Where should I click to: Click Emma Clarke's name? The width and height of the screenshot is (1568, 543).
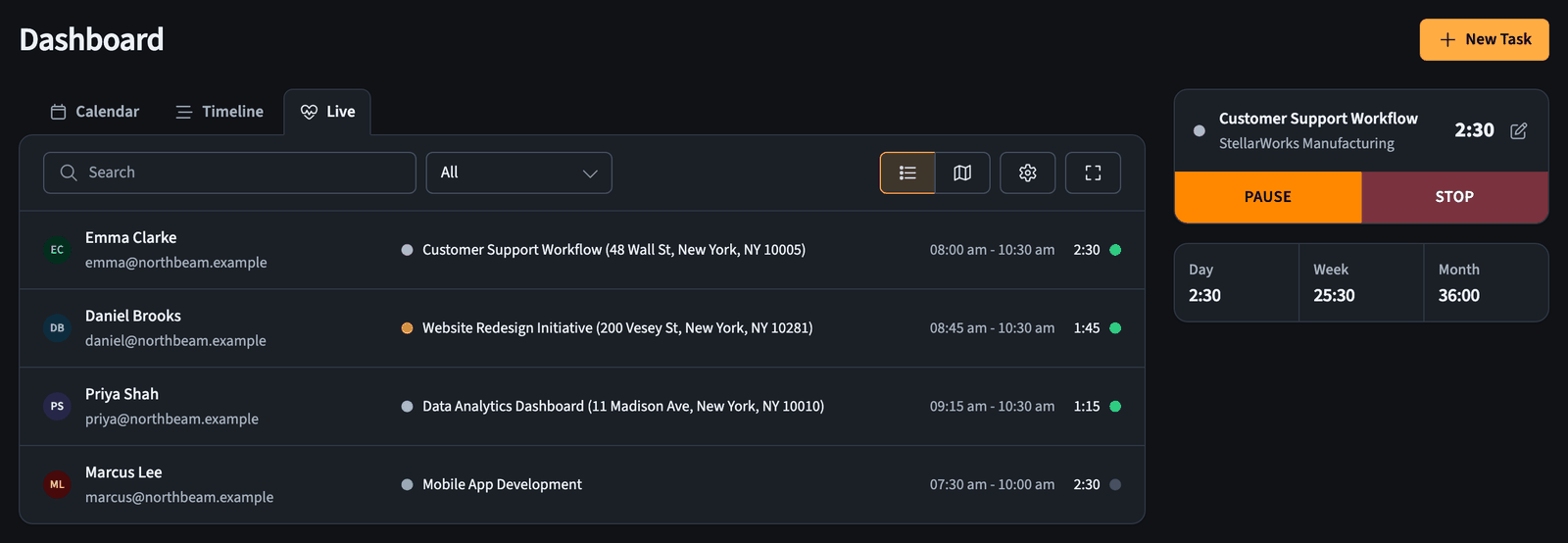click(x=130, y=238)
